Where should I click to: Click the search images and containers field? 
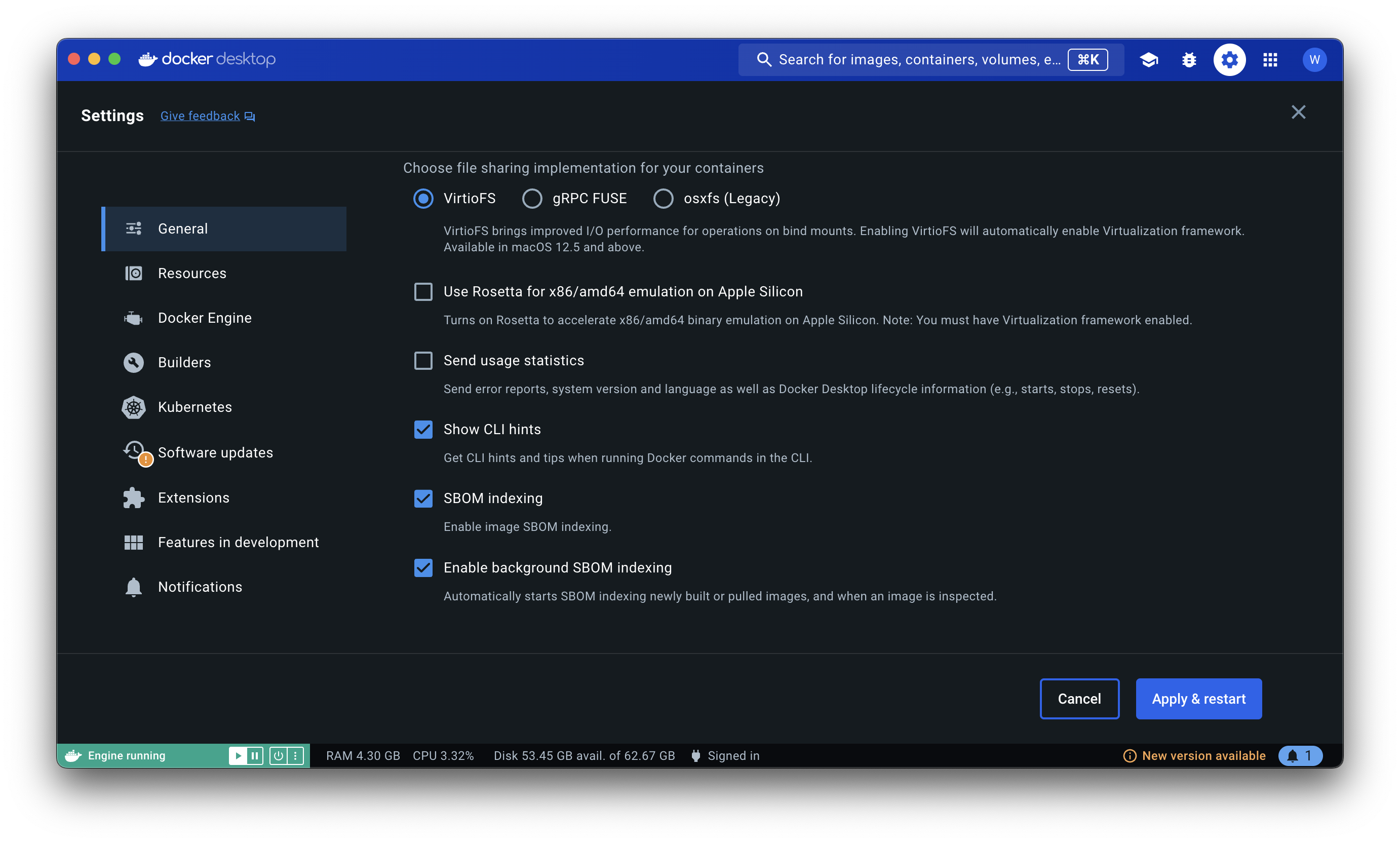tap(918, 60)
